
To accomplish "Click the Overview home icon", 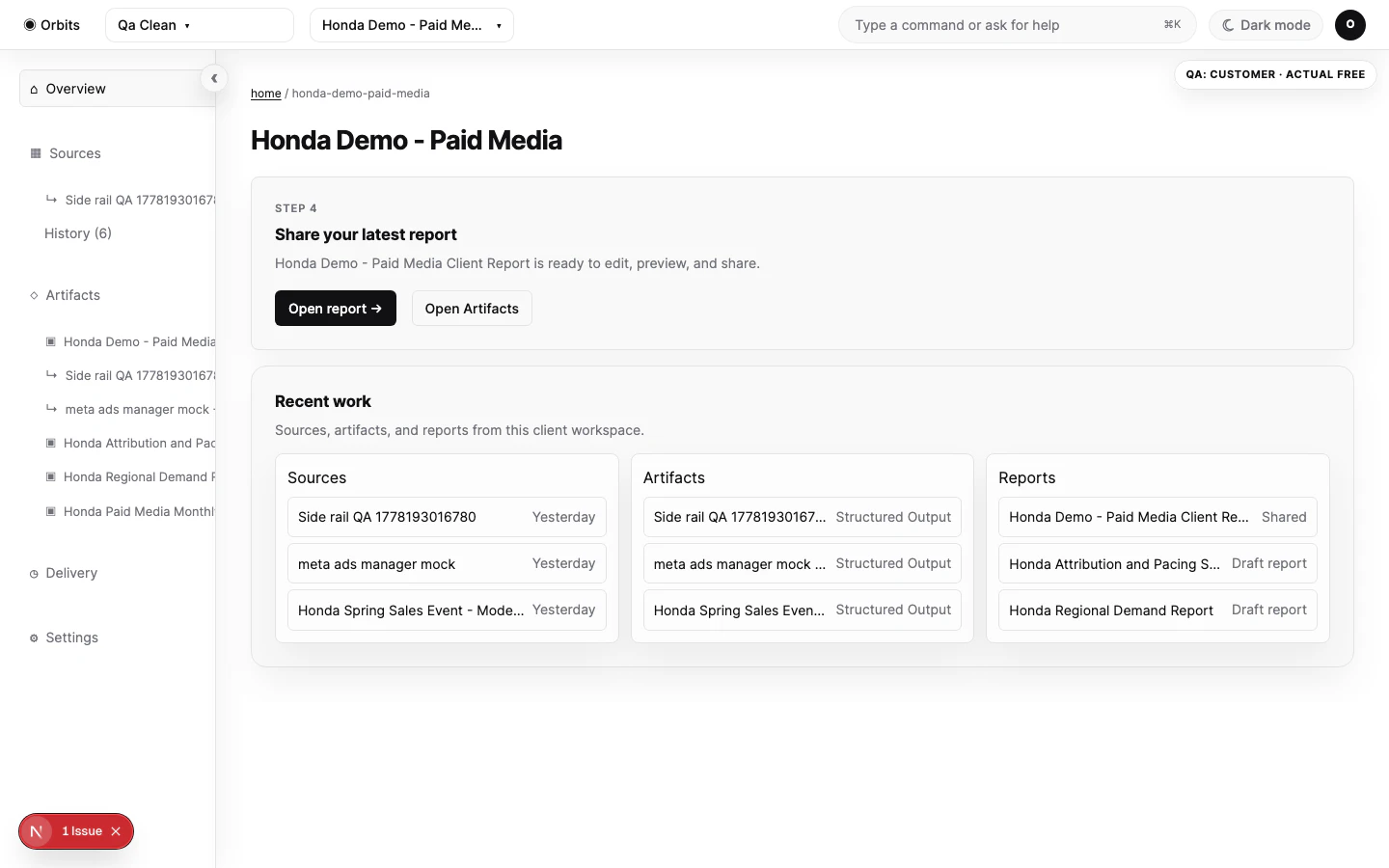I will [x=35, y=89].
